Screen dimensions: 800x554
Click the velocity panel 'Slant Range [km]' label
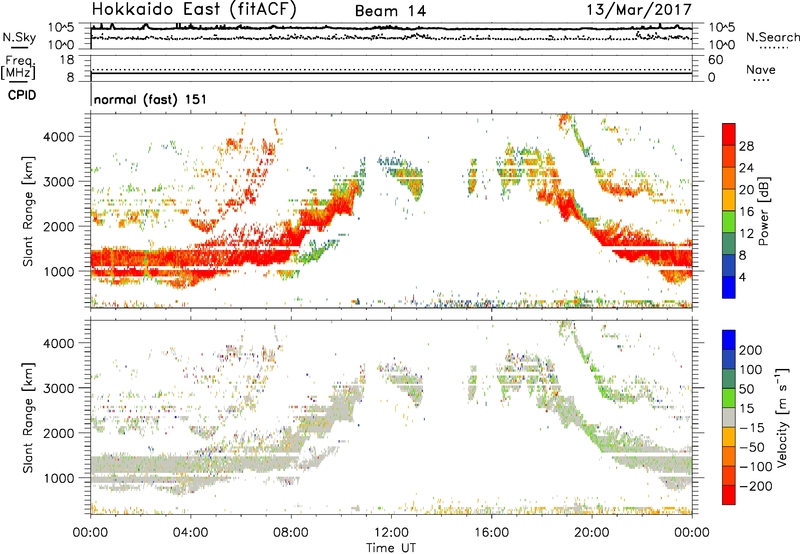click(x=28, y=417)
